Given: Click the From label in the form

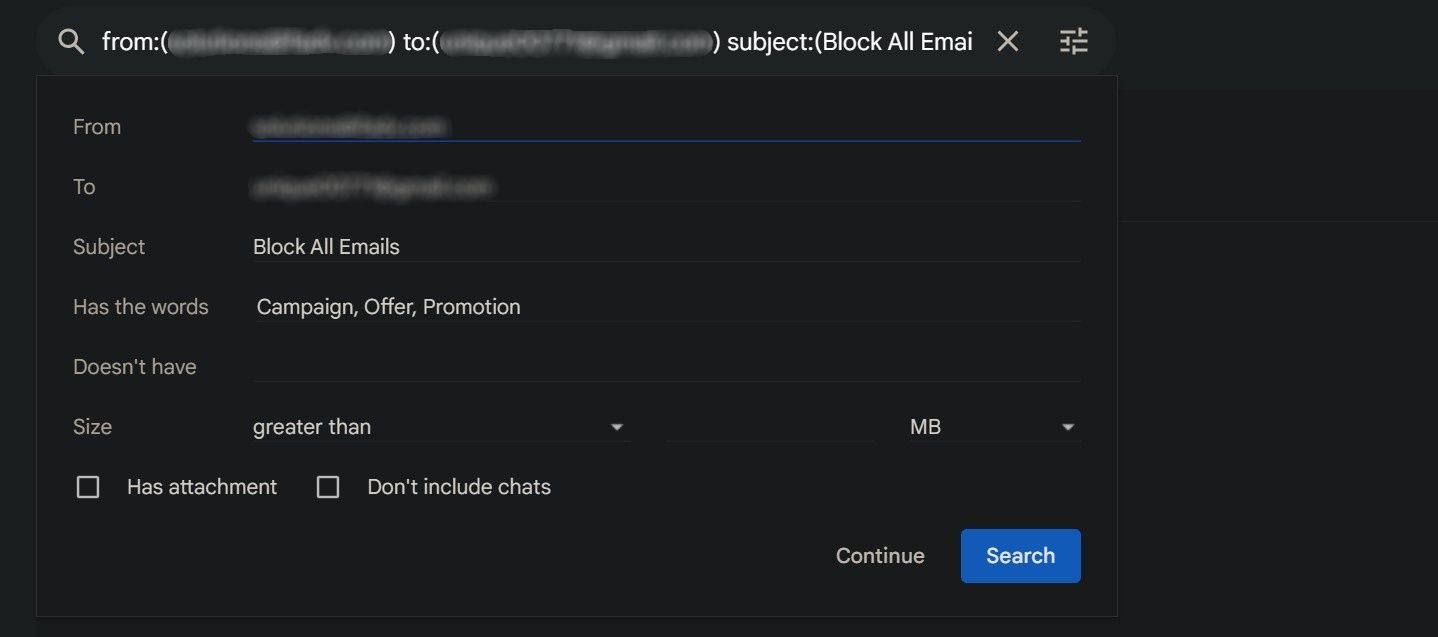Looking at the screenshot, I should click(x=96, y=126).
